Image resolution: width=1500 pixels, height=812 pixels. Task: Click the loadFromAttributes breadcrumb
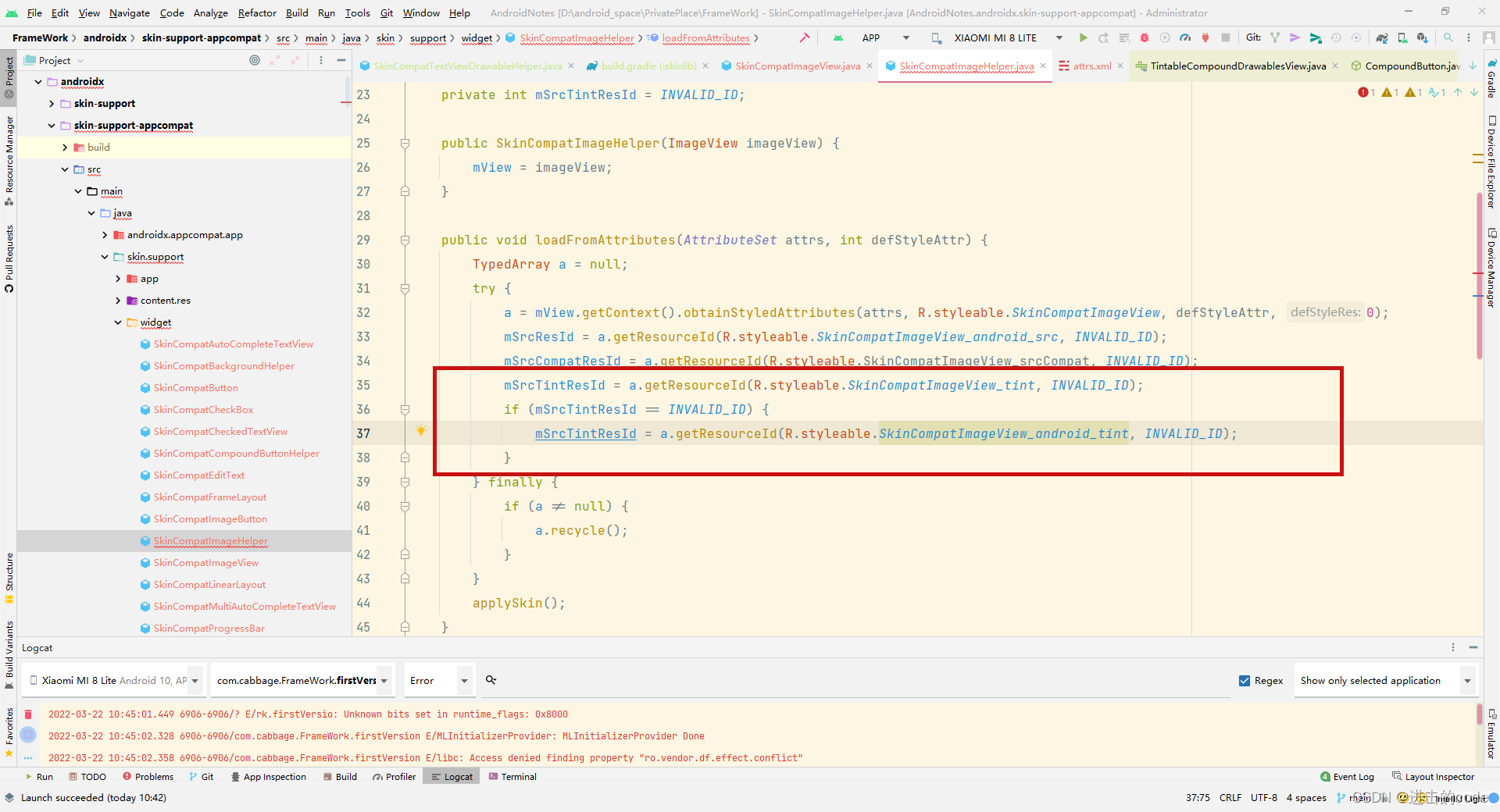(x=705, y=37)
